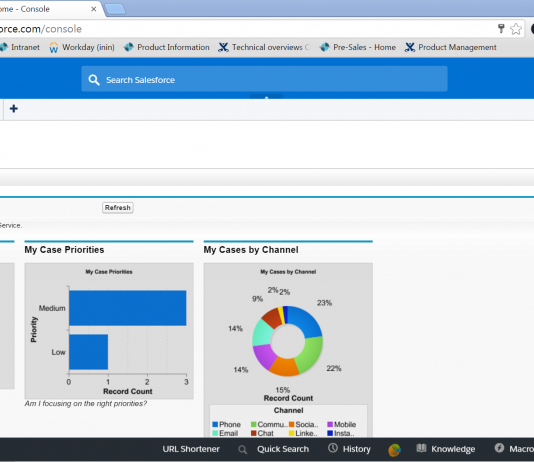This screenshot has width=534, height=462.
Task: Click the saved password key icon
Action: (x=501, y=29)
